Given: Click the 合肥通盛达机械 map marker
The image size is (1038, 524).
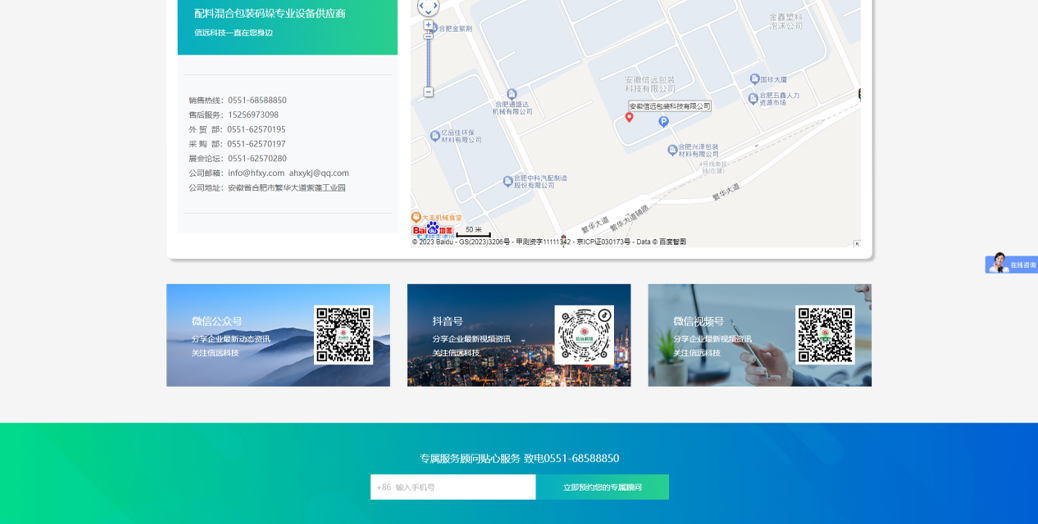Looking at the screenshot, I should click(x=511, y=95).
